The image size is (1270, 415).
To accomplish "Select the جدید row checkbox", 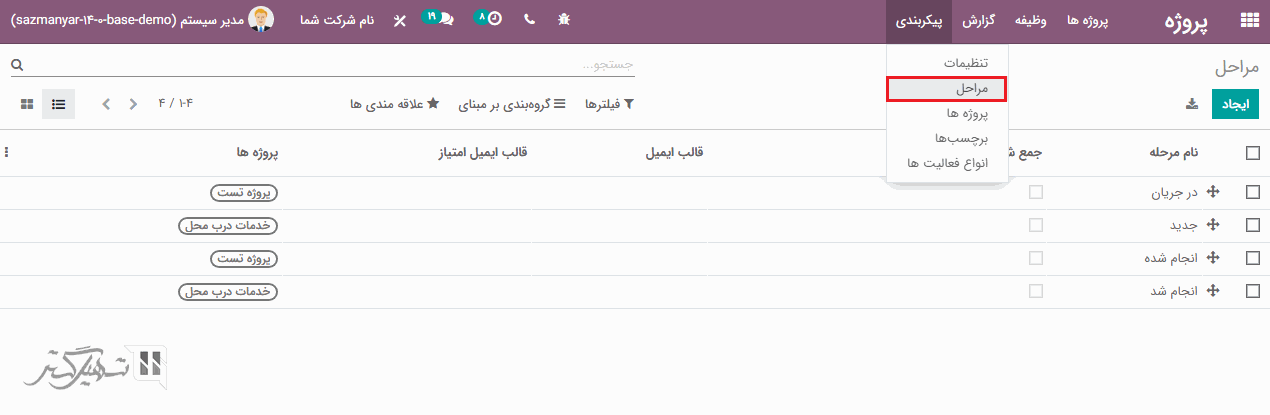I will click(x=1253, y=225).
